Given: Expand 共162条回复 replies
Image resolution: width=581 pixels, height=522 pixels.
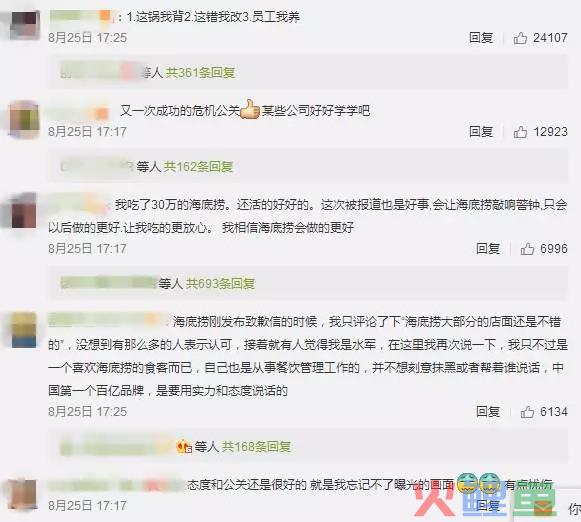Looking at the screenshot, I should [198, 167].
